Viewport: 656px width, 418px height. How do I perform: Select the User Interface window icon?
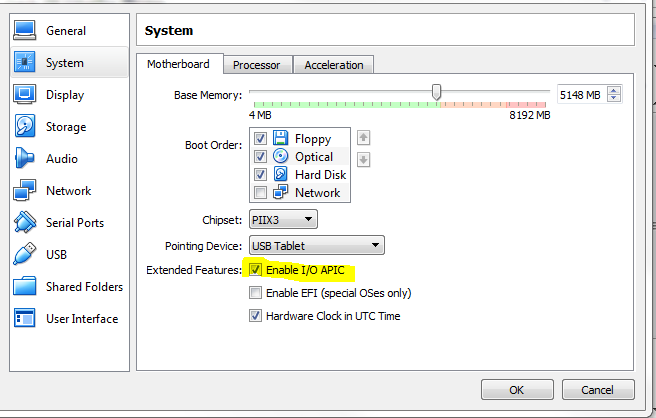click(x=25, y=318)
